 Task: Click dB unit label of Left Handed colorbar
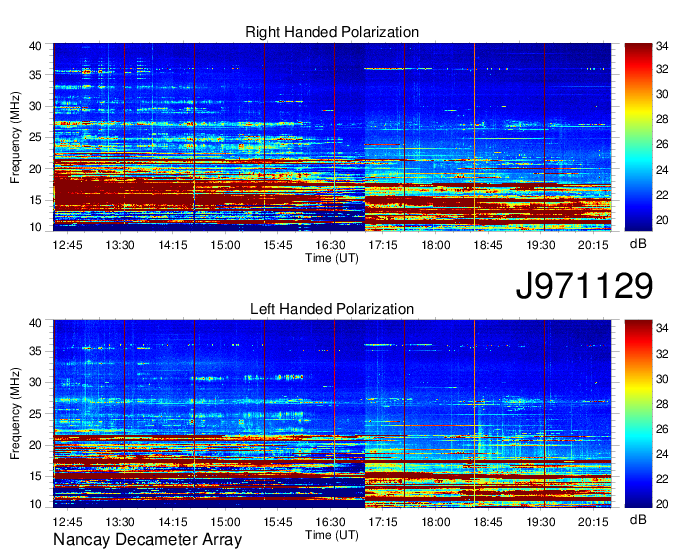(x=638, y=519)
